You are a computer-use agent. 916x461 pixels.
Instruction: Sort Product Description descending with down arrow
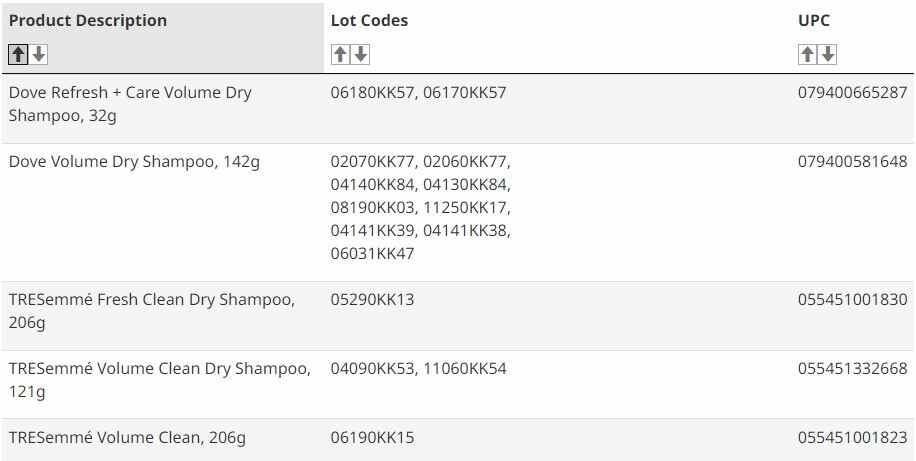39,55
